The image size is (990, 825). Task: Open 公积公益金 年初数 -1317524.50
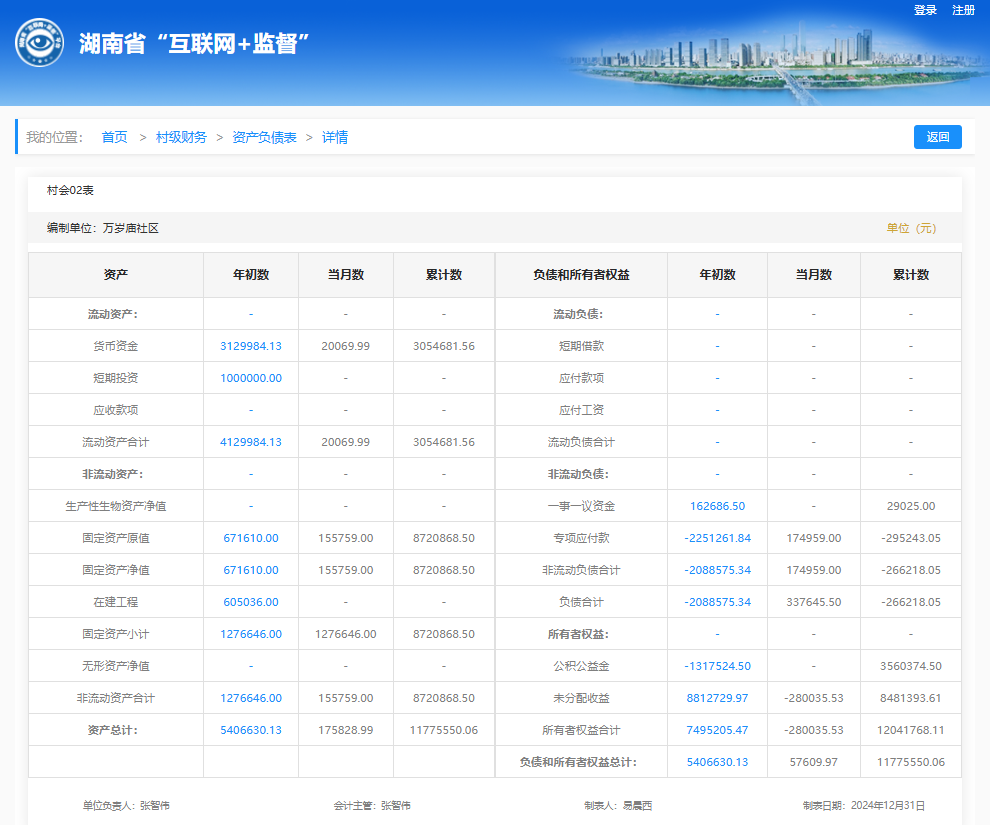717,666
